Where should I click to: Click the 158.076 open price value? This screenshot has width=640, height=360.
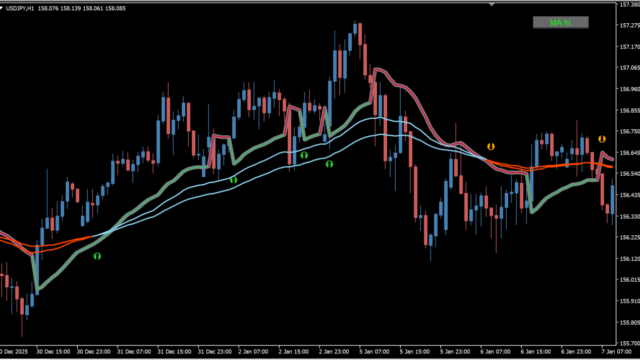[48, 8]
